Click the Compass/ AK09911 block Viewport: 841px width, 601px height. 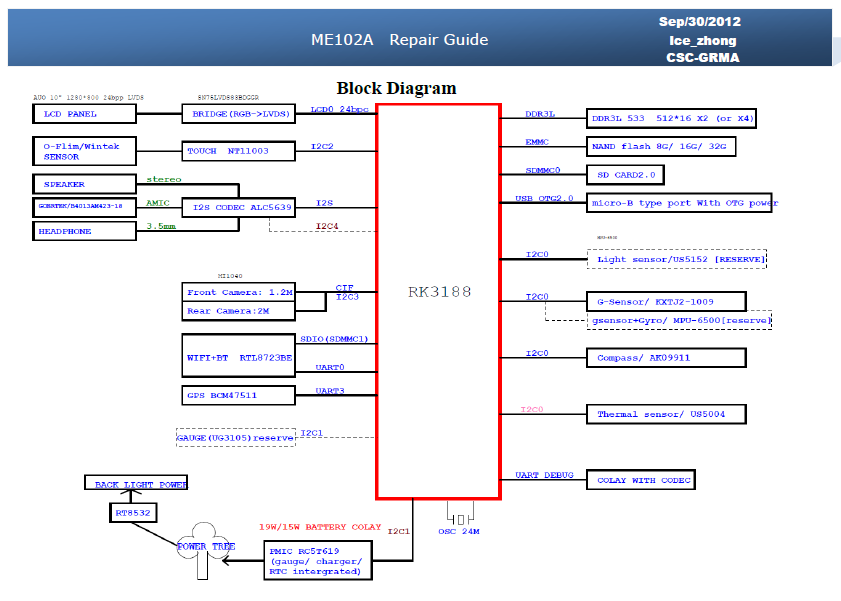tap(666, 358)
